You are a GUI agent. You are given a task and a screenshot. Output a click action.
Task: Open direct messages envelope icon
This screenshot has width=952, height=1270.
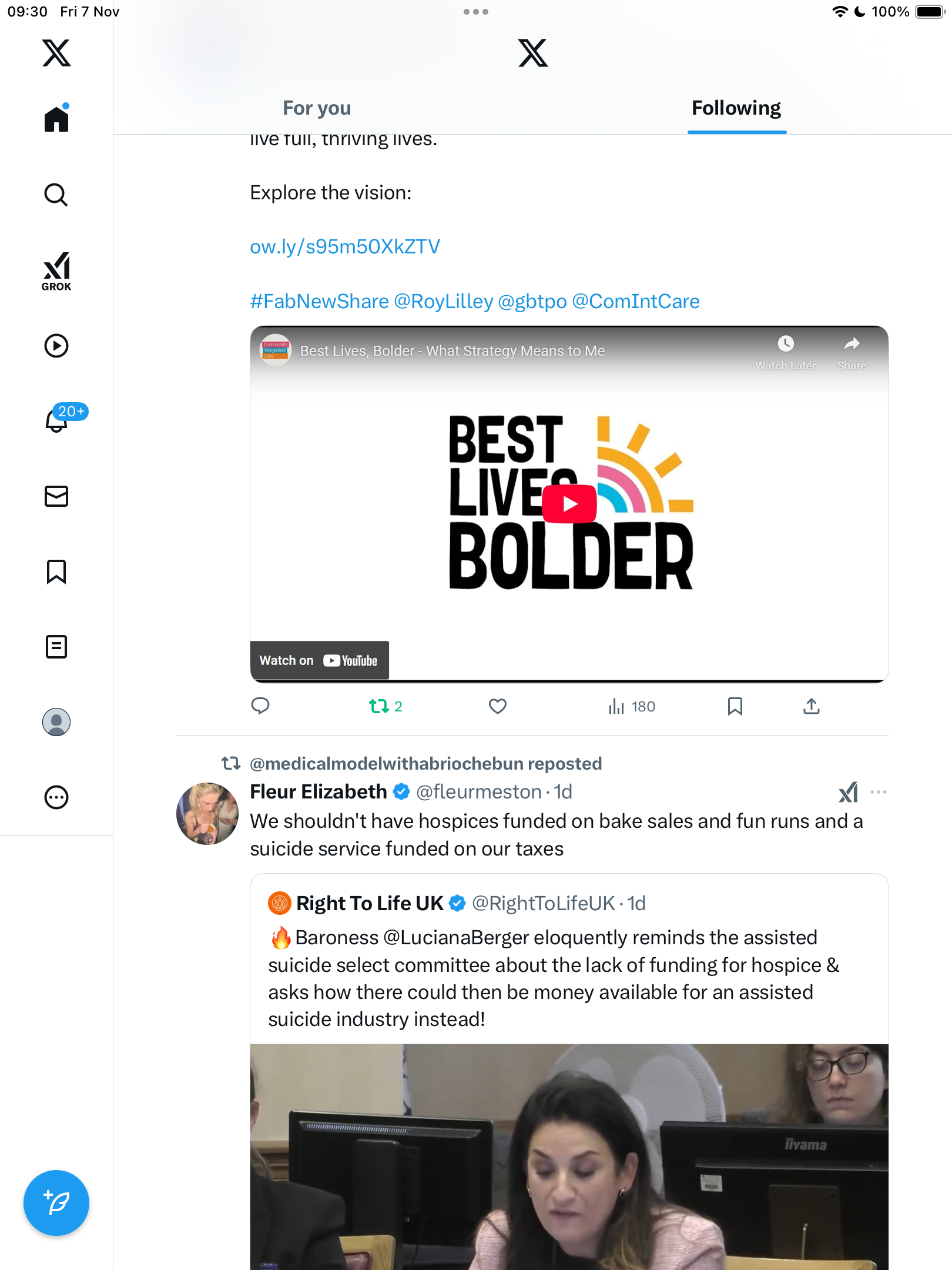[x=56, y=496]
